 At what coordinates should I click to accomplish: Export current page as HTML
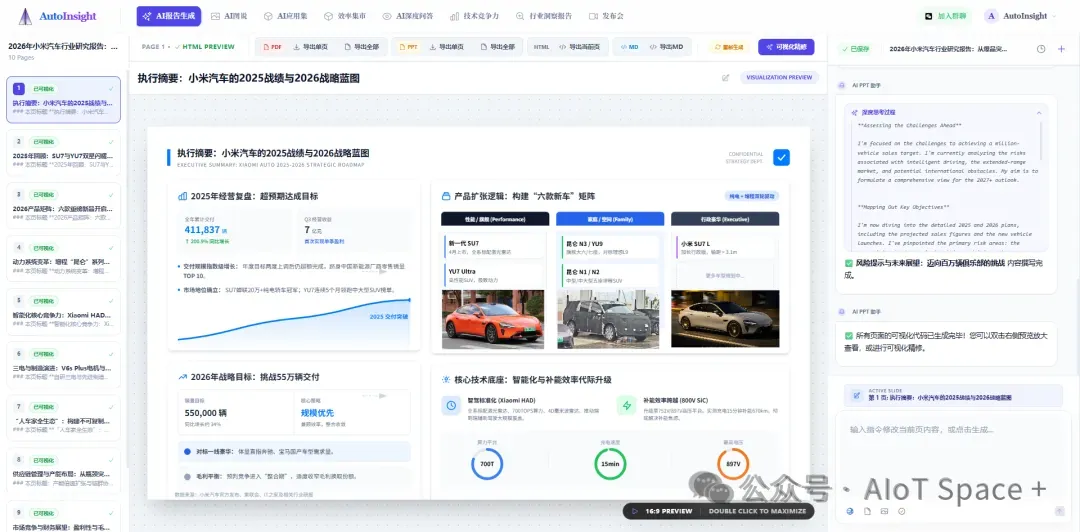[x=579, y=47]
